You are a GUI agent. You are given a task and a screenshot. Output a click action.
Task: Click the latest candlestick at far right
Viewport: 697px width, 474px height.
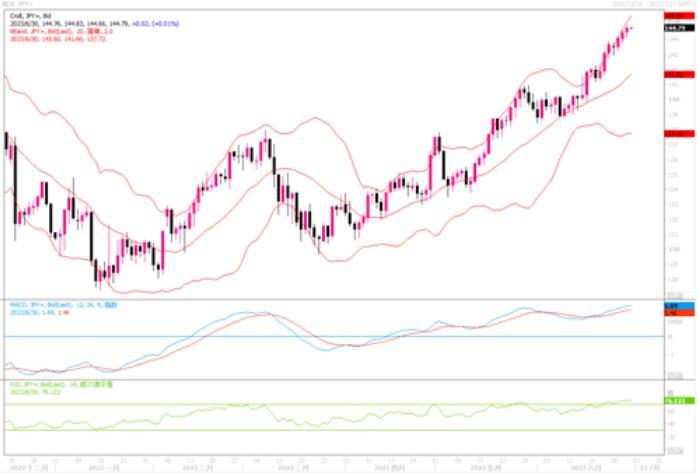click(x=629, y=28)
